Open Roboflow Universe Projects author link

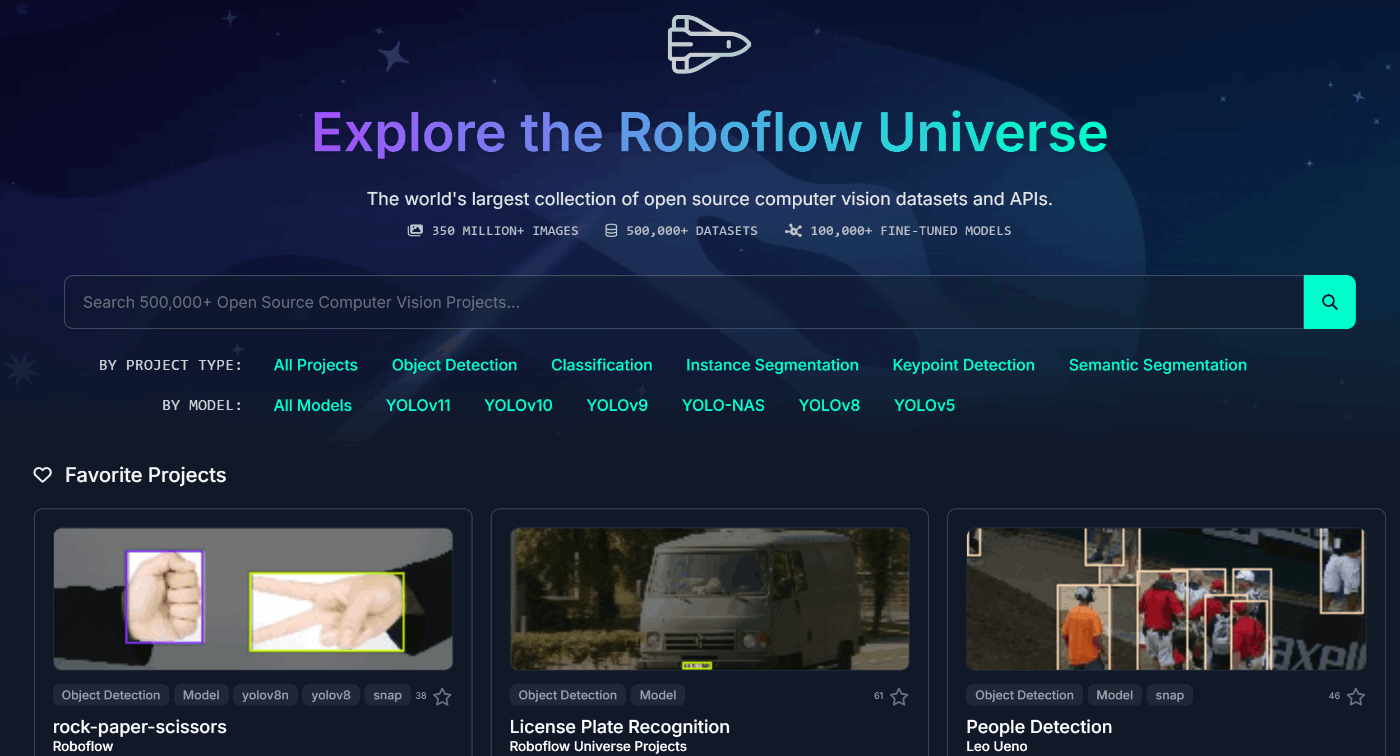598,747
